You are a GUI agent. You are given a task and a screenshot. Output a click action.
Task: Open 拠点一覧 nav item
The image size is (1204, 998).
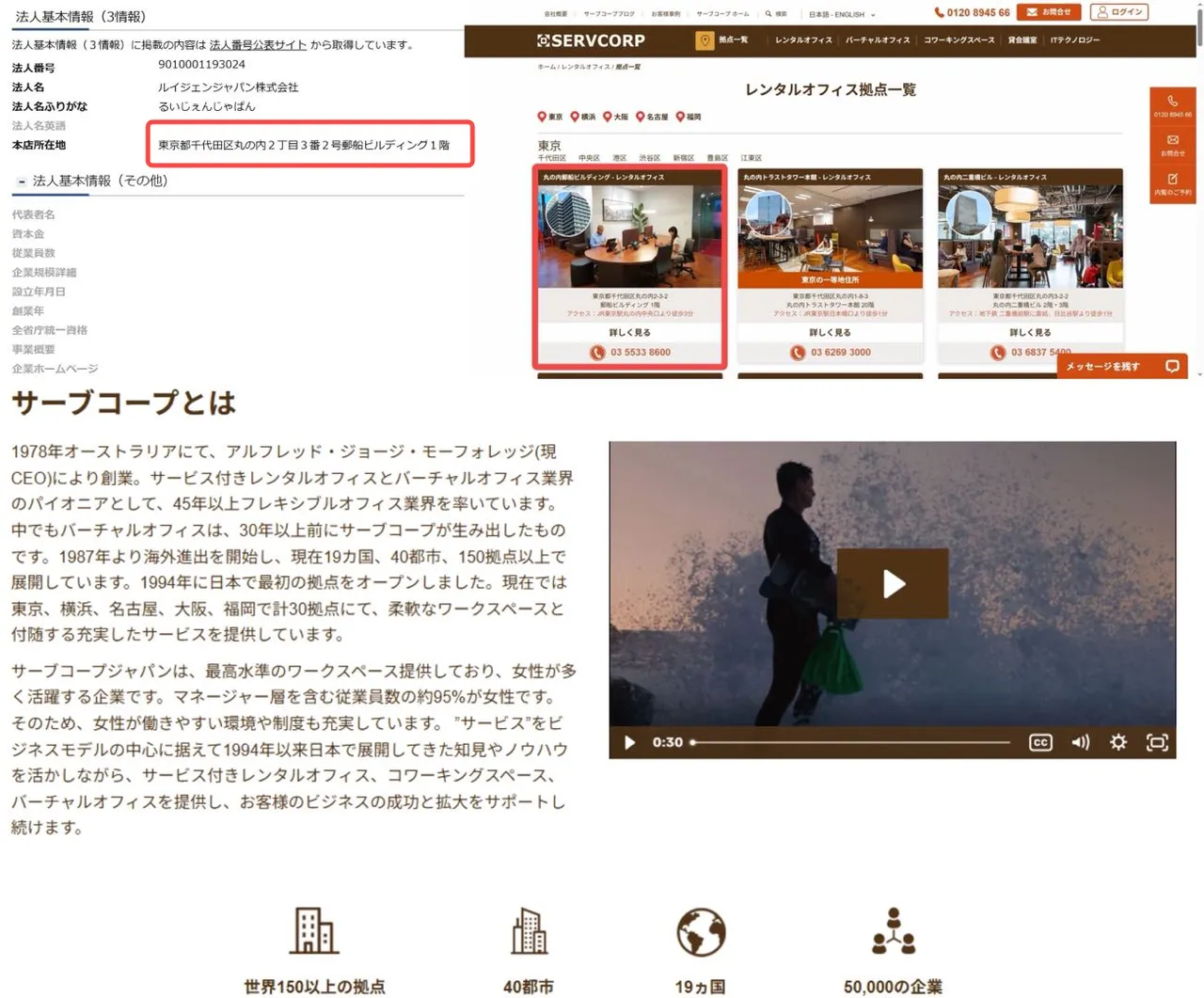733,40
